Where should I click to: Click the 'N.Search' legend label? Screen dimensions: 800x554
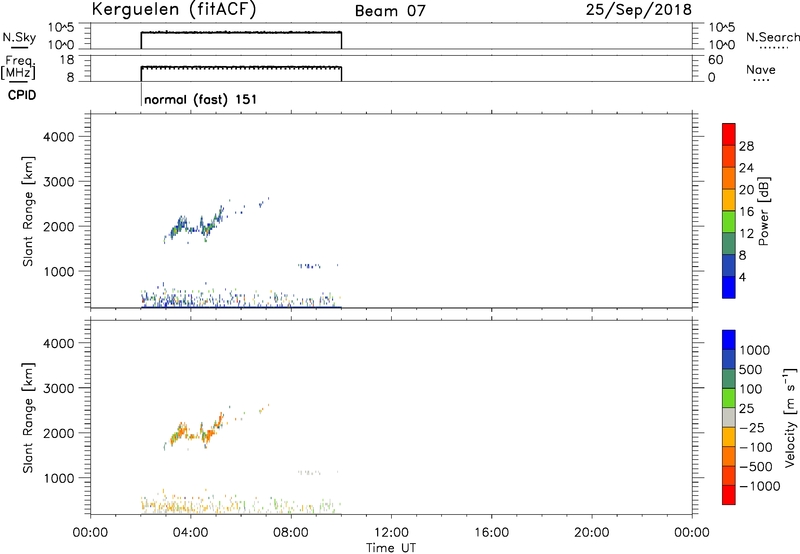(773, 37)
